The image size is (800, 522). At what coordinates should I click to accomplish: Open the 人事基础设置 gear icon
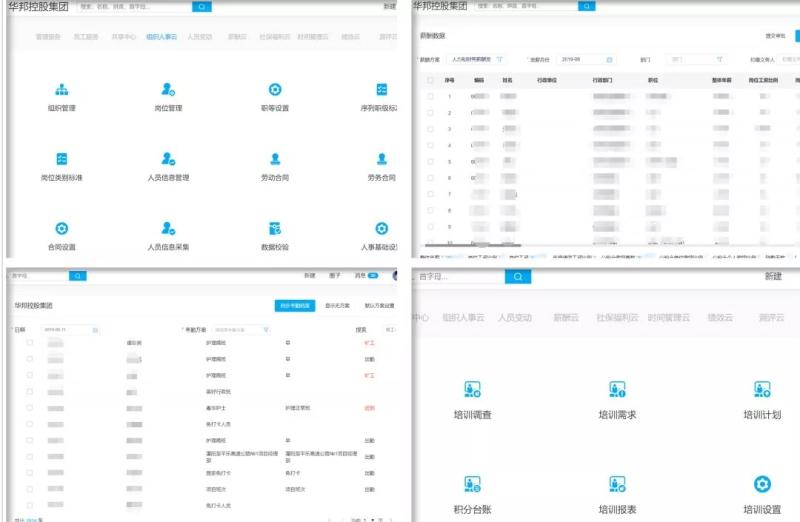tap(382, 229)
